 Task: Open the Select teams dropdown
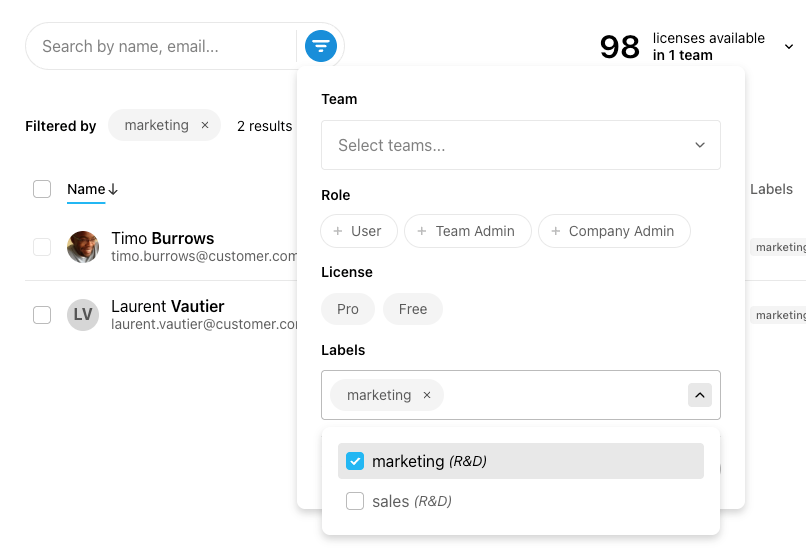(x=520, y=145)
